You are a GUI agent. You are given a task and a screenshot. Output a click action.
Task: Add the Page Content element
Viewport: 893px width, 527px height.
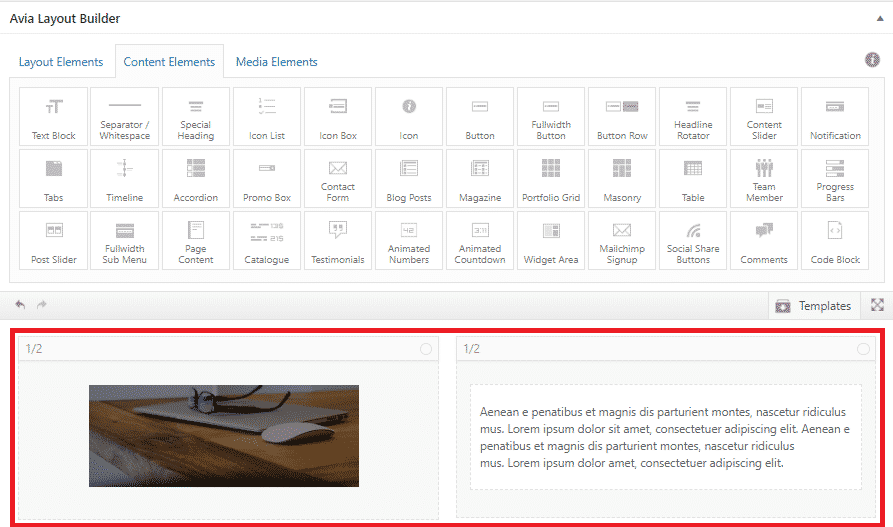(x=196, y=240)
